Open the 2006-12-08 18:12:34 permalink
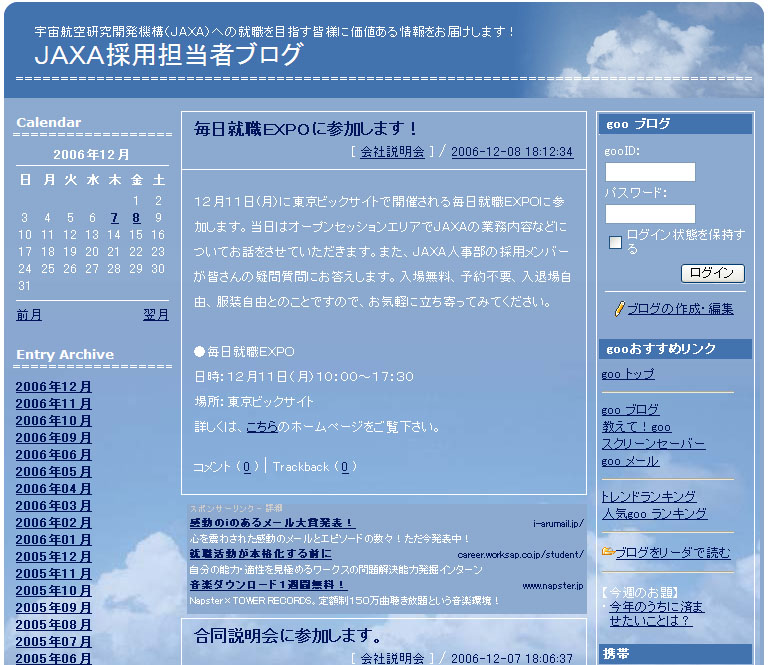The width and height of the screenshot is (768, 665). click(512, 152)
